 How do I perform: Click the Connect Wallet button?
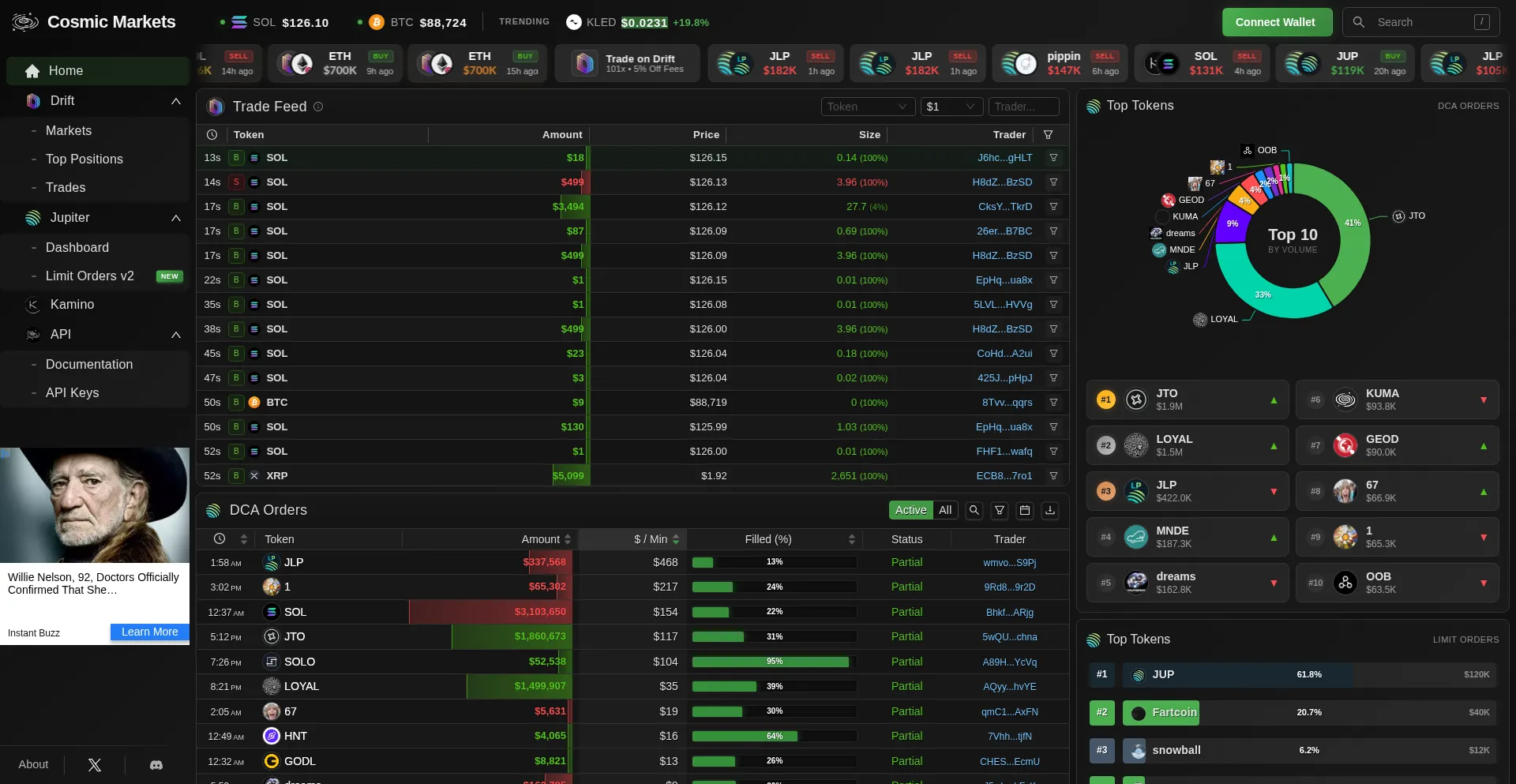click(x=1277, y=22)
